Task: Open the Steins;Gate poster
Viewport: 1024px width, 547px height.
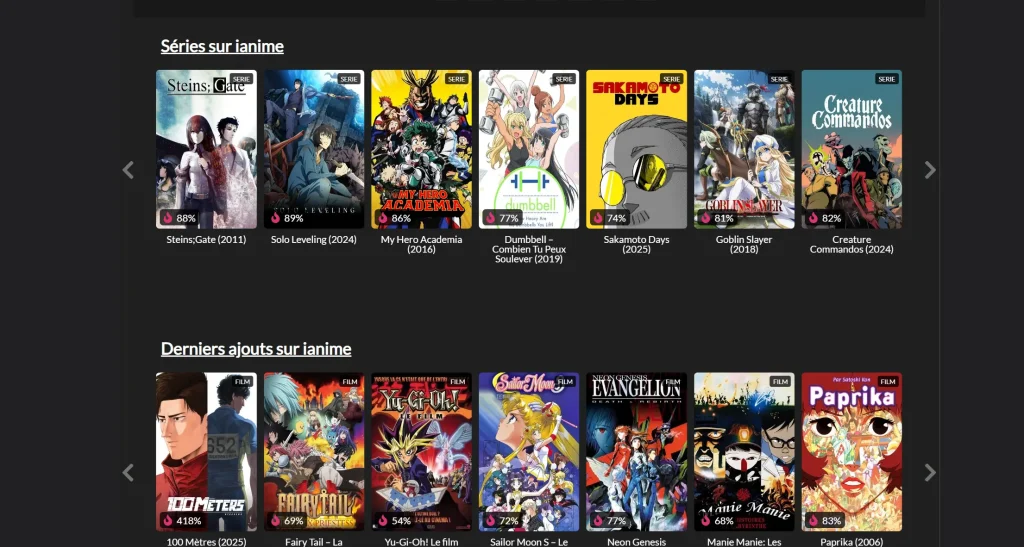Action: [206, 149]
